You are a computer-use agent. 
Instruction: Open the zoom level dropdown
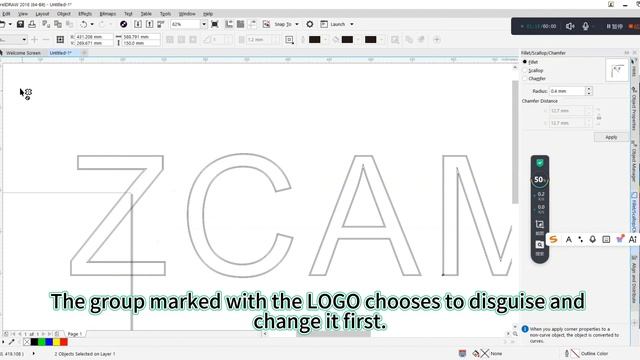pyautogui.click(x=204, y=24)
